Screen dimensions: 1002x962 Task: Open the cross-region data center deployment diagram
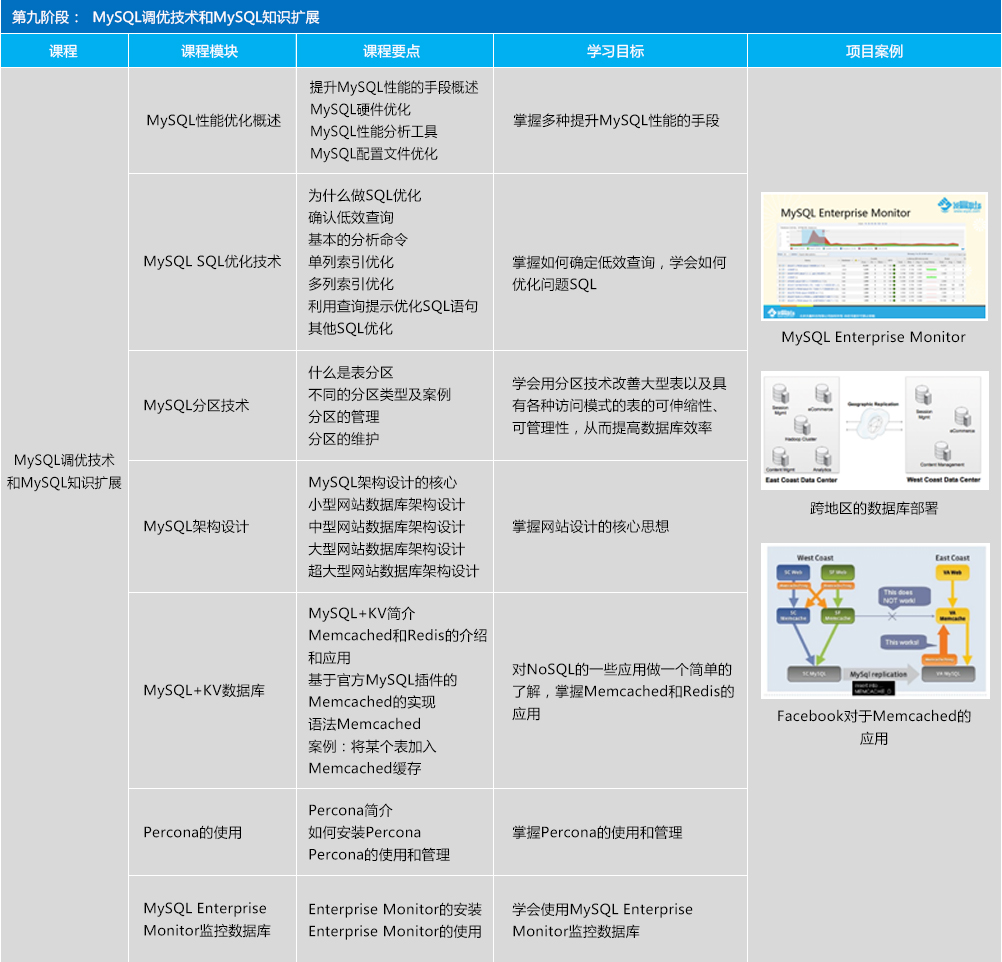[874, 430]
